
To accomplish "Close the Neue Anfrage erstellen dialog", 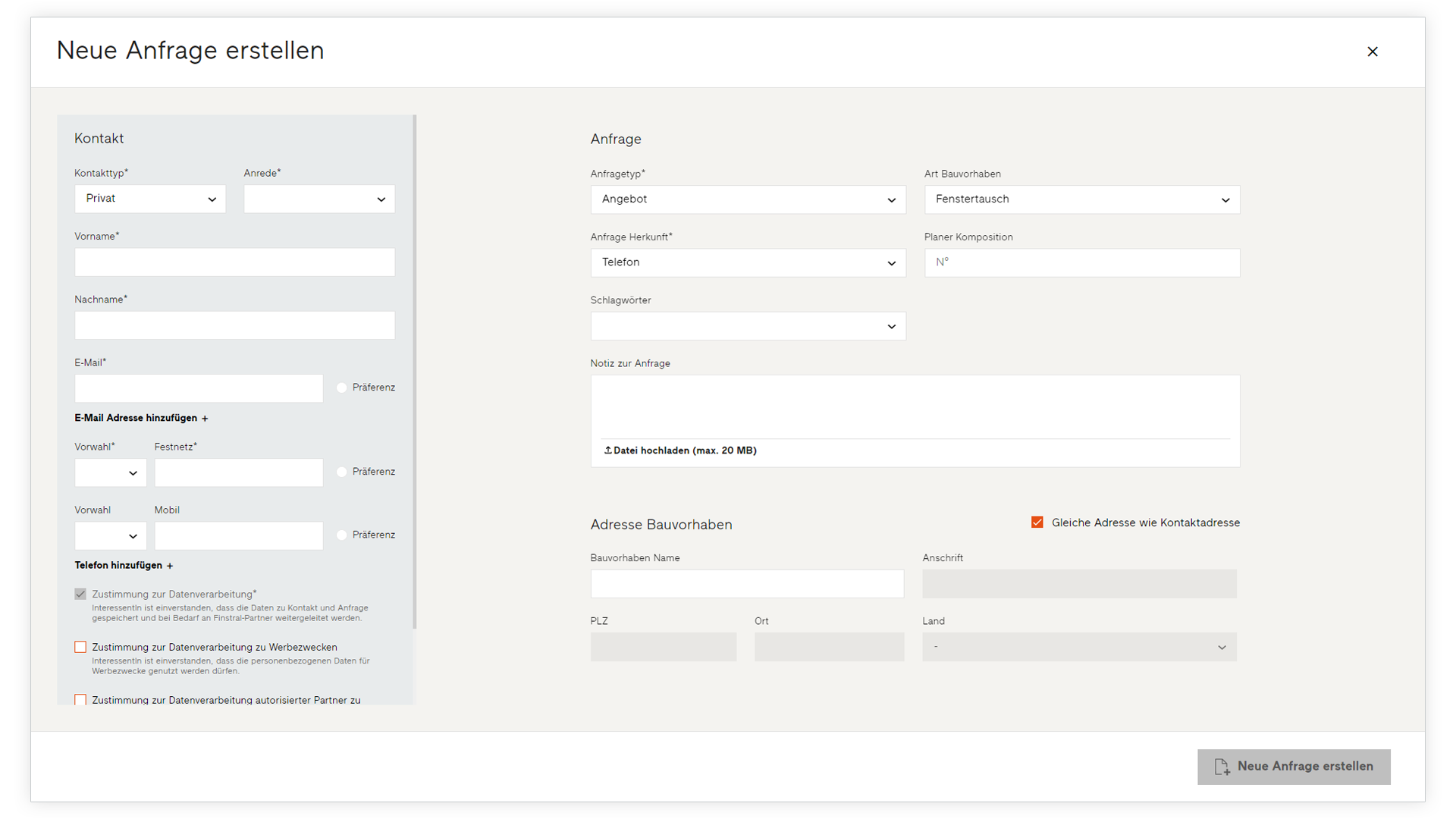I will (1372, 52).
